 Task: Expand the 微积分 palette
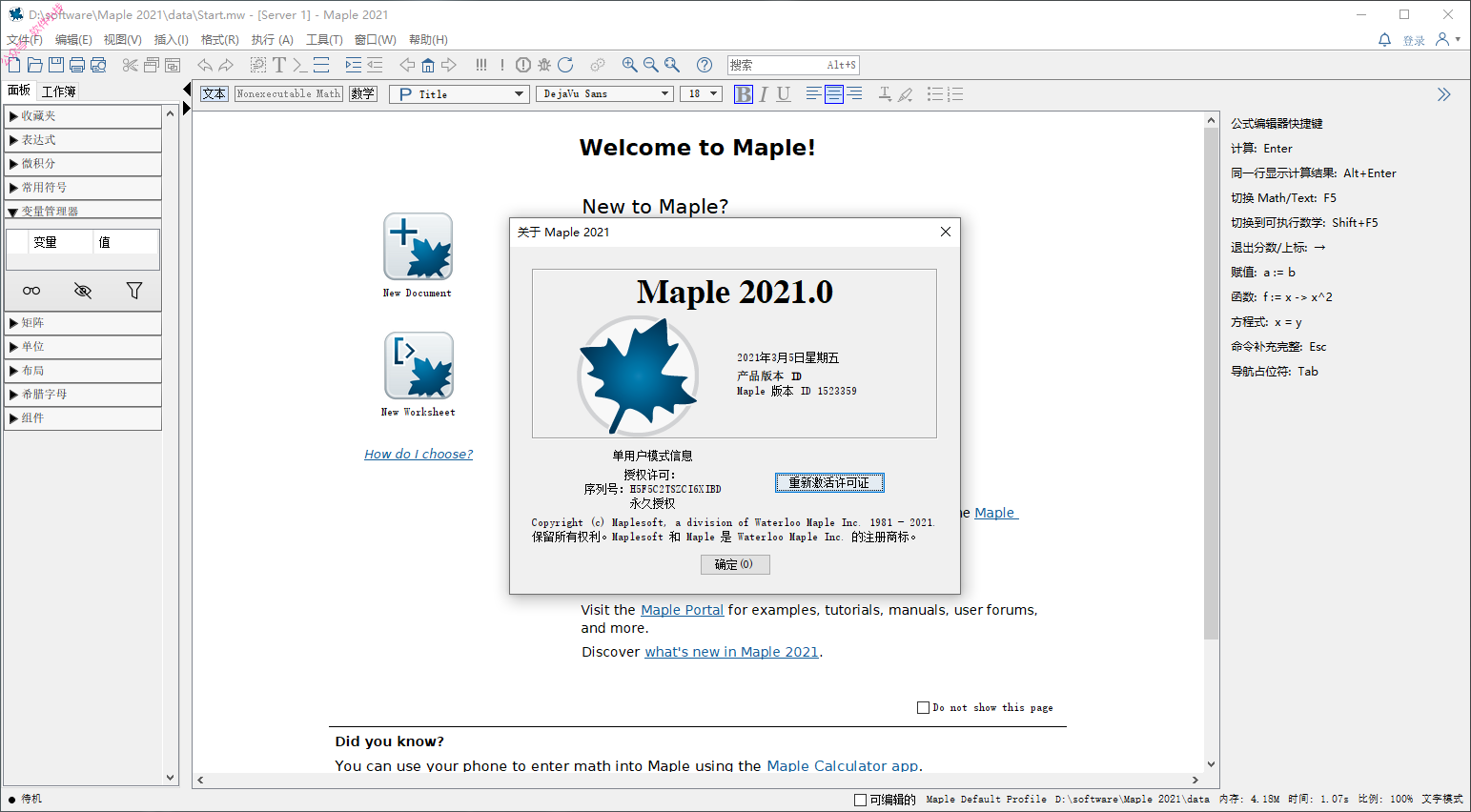tap(83, 164)
